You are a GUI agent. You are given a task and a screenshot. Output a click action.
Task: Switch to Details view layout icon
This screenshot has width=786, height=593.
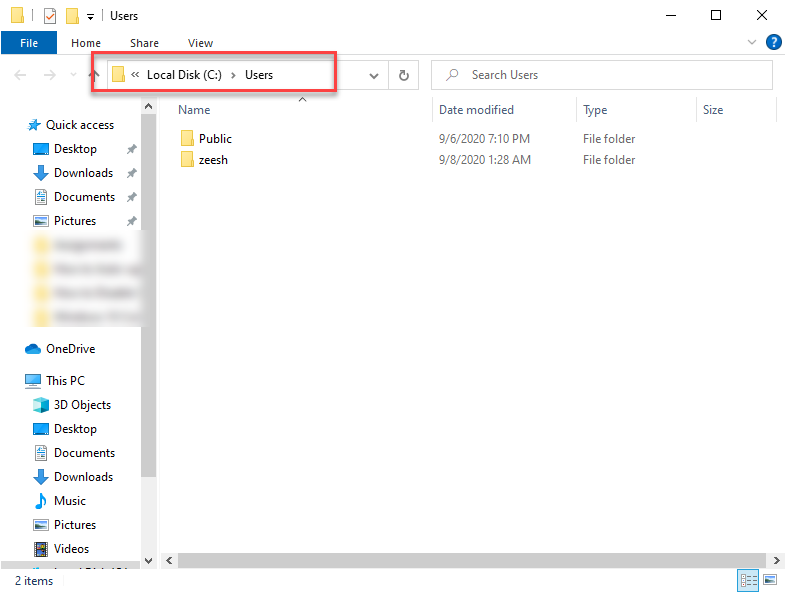point(748,580)
